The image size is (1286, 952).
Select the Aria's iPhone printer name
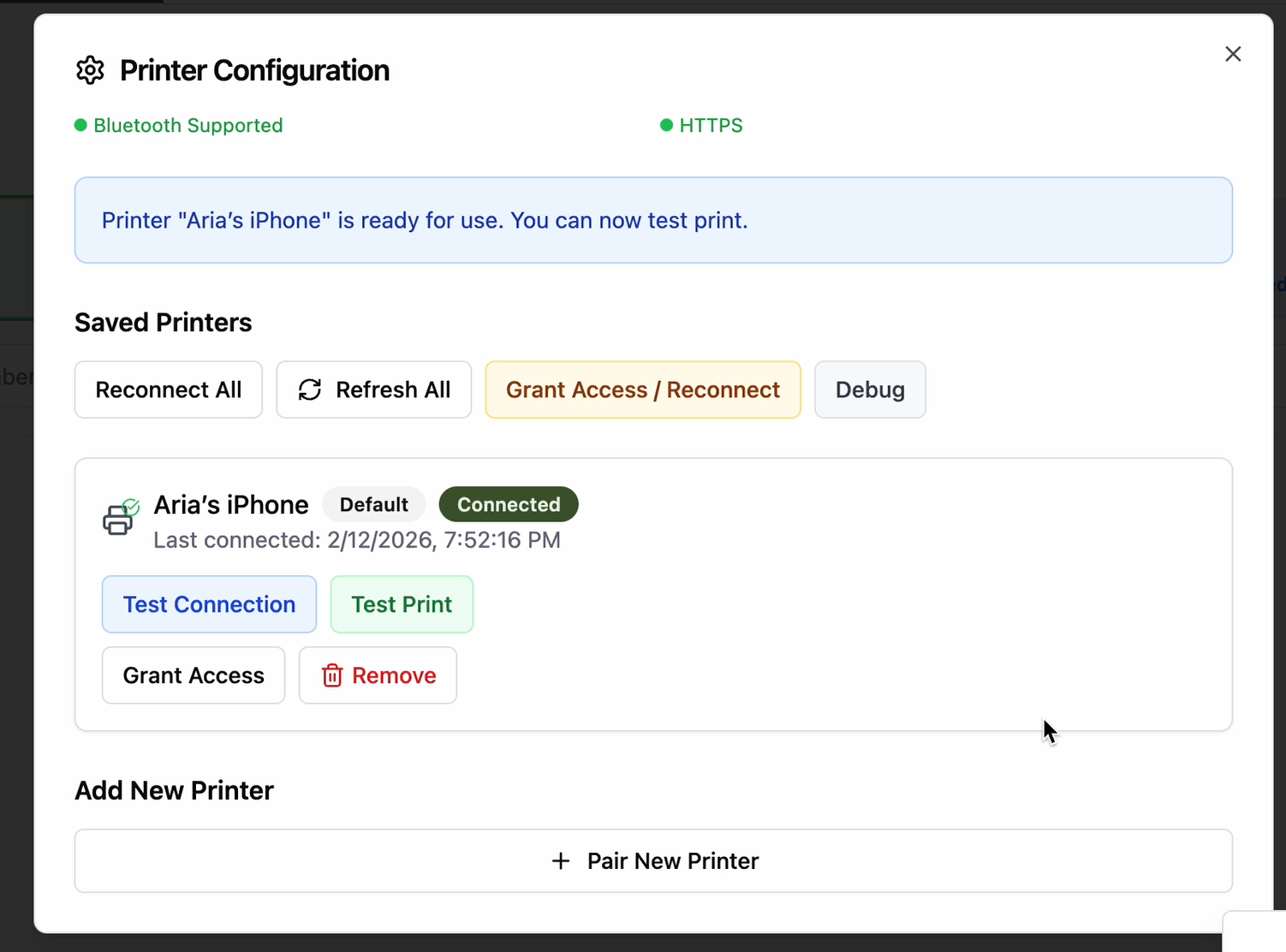pos(231,504)
